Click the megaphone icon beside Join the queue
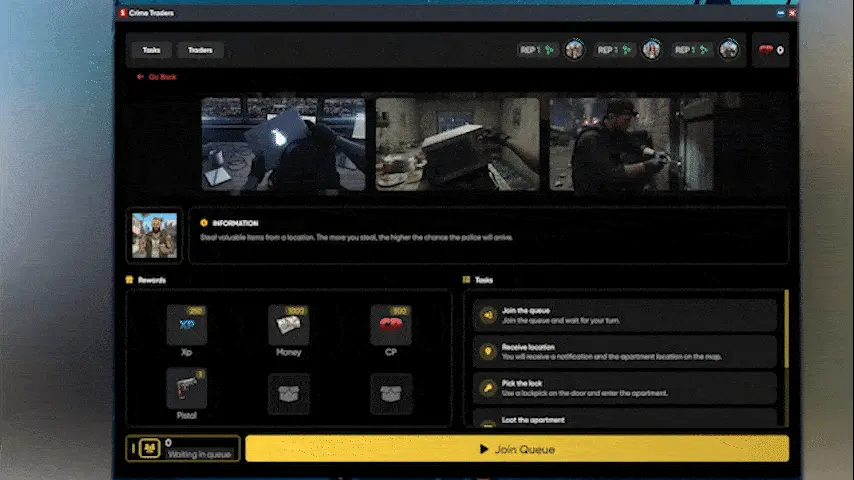This screenshot has width=854, height=480. coord(488,315)
